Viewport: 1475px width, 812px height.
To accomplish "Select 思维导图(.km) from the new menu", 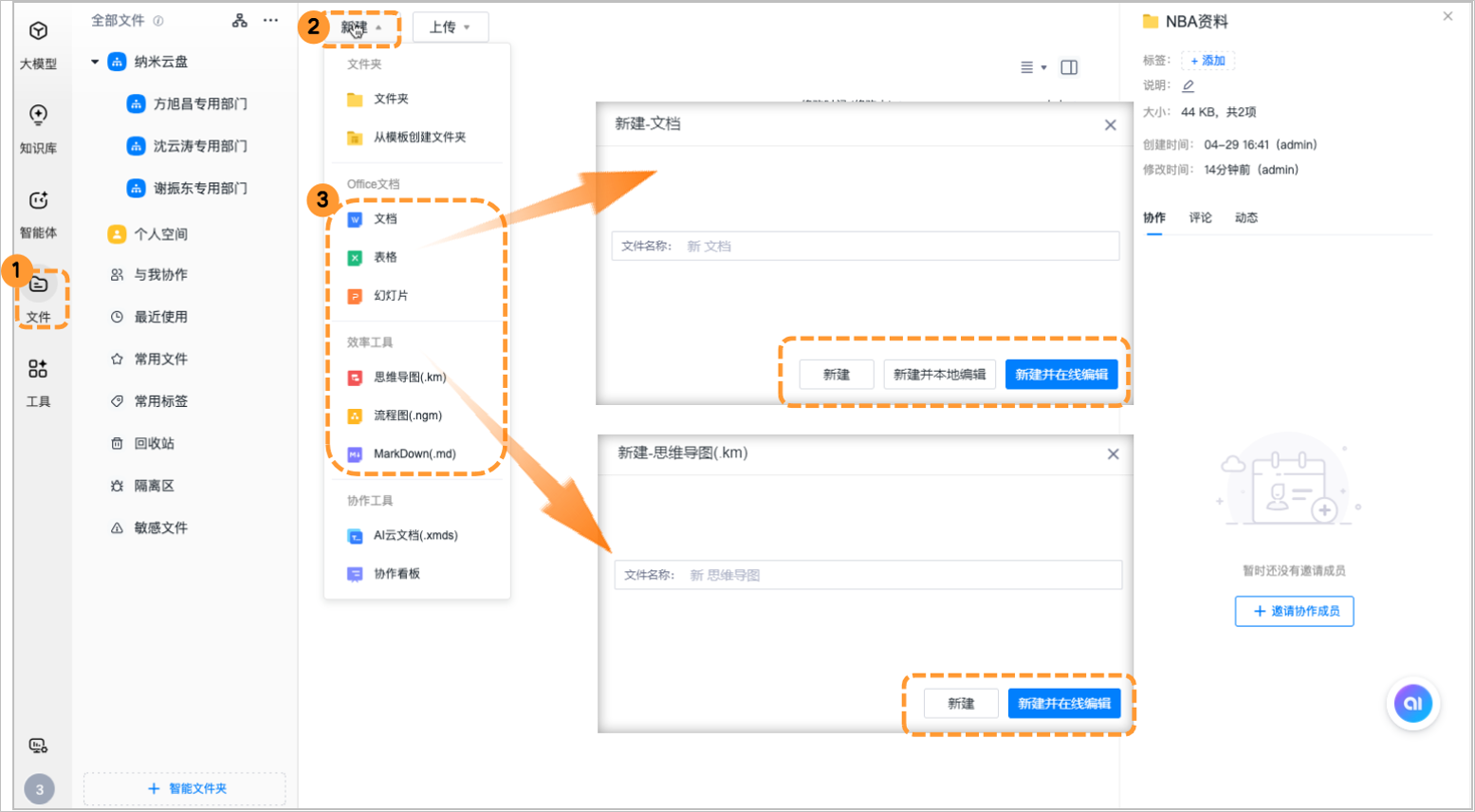I will 409,378.
